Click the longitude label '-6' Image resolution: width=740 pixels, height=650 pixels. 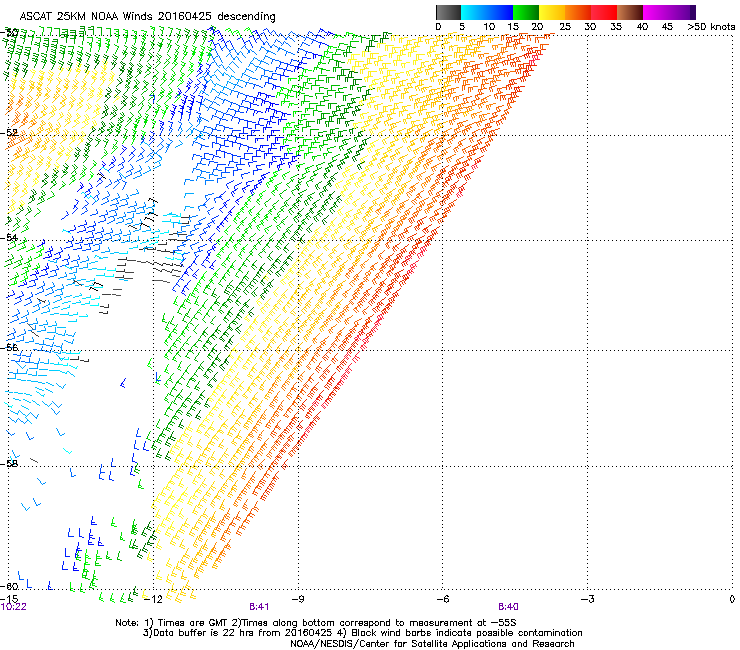click(x=442, y=599)
